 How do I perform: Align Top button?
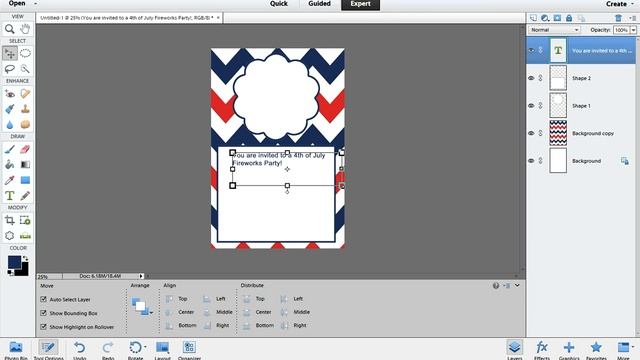[x=177, y=299]
